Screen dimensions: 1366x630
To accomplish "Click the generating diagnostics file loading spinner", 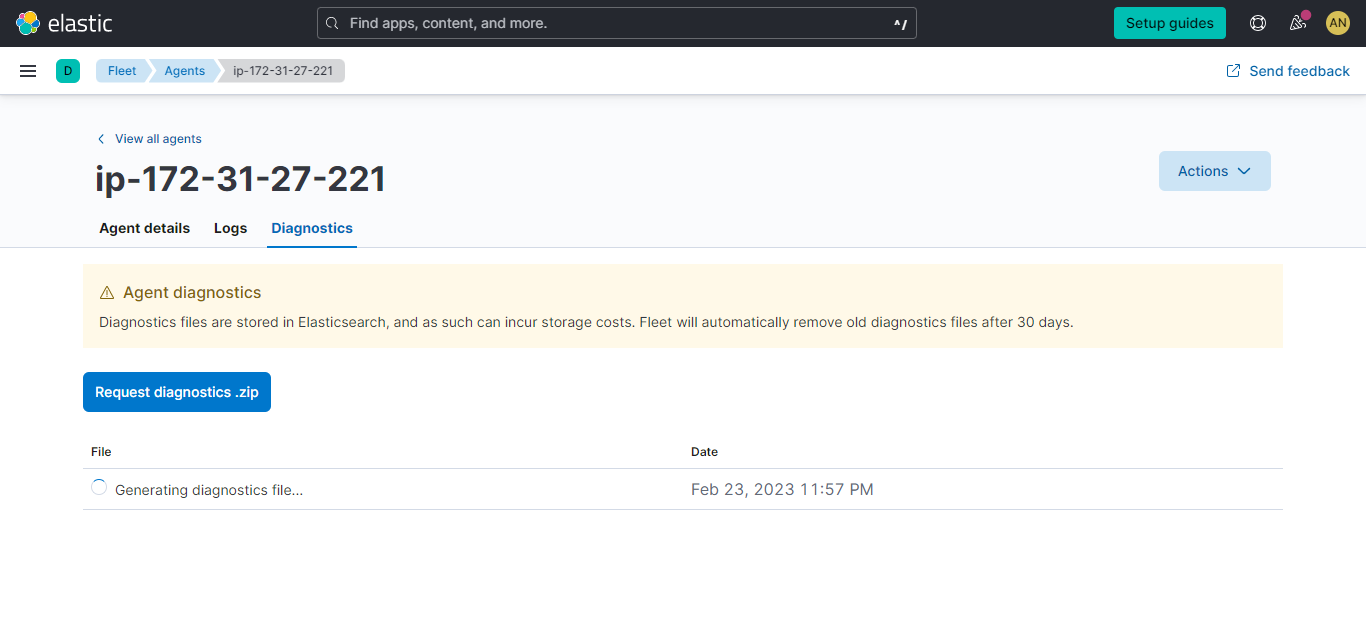I will (x=99, y=487).
